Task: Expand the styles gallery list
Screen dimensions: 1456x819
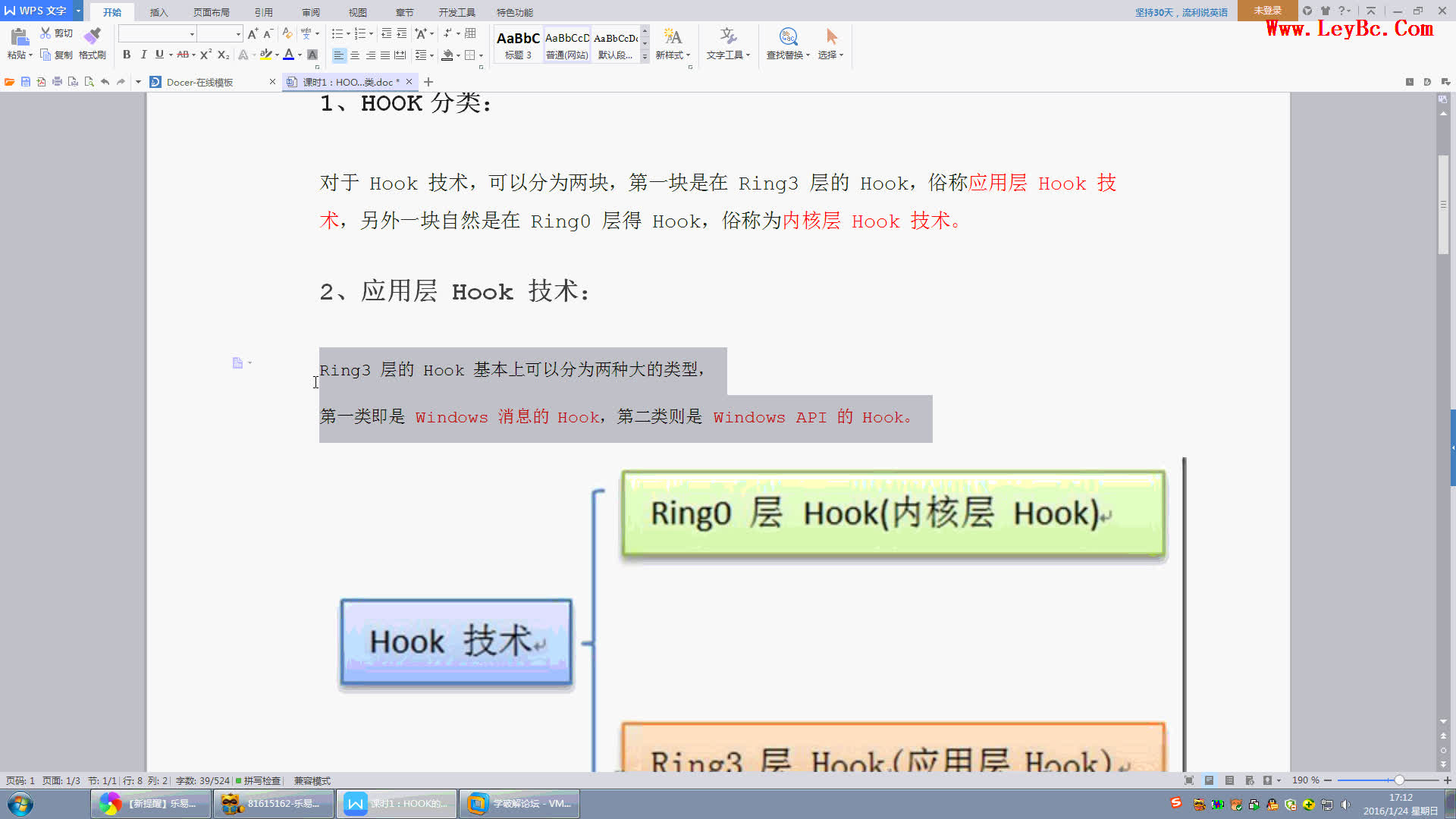Action: 645,56
